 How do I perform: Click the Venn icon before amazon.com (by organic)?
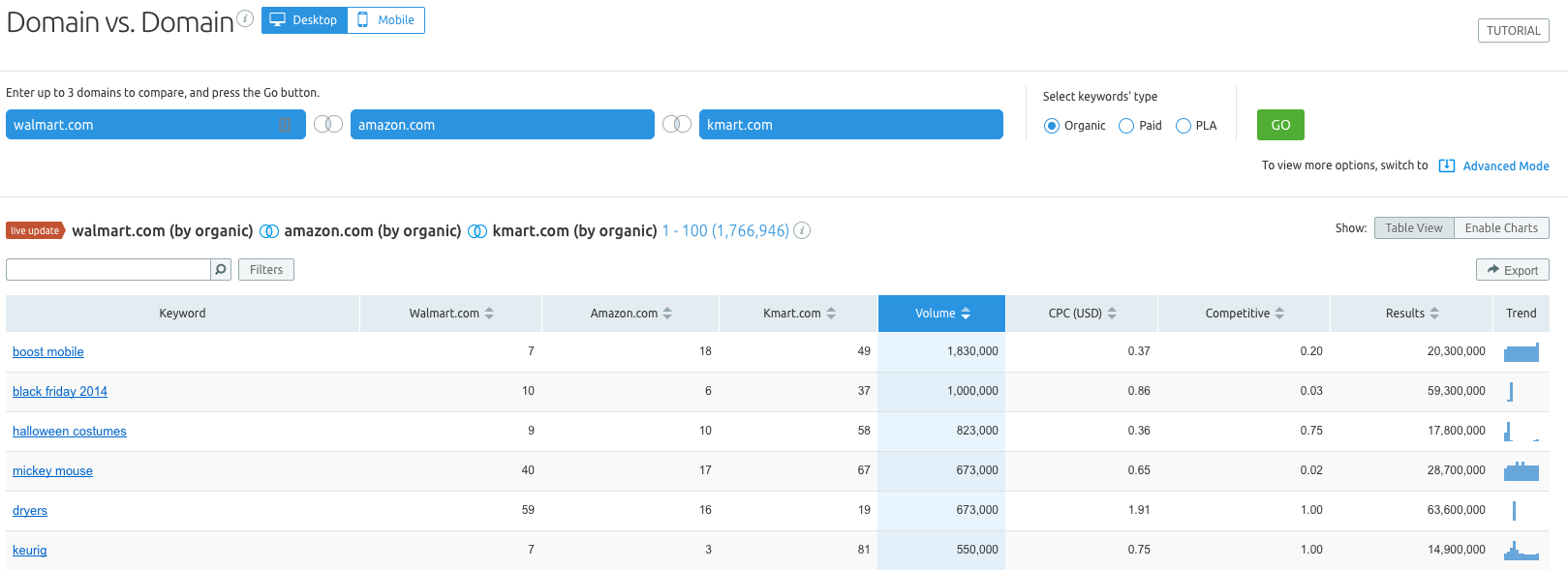click(x=269, y=231)
